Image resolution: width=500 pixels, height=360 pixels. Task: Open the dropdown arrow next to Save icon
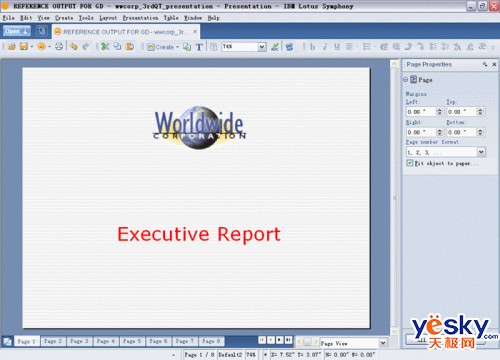(32, 47)
